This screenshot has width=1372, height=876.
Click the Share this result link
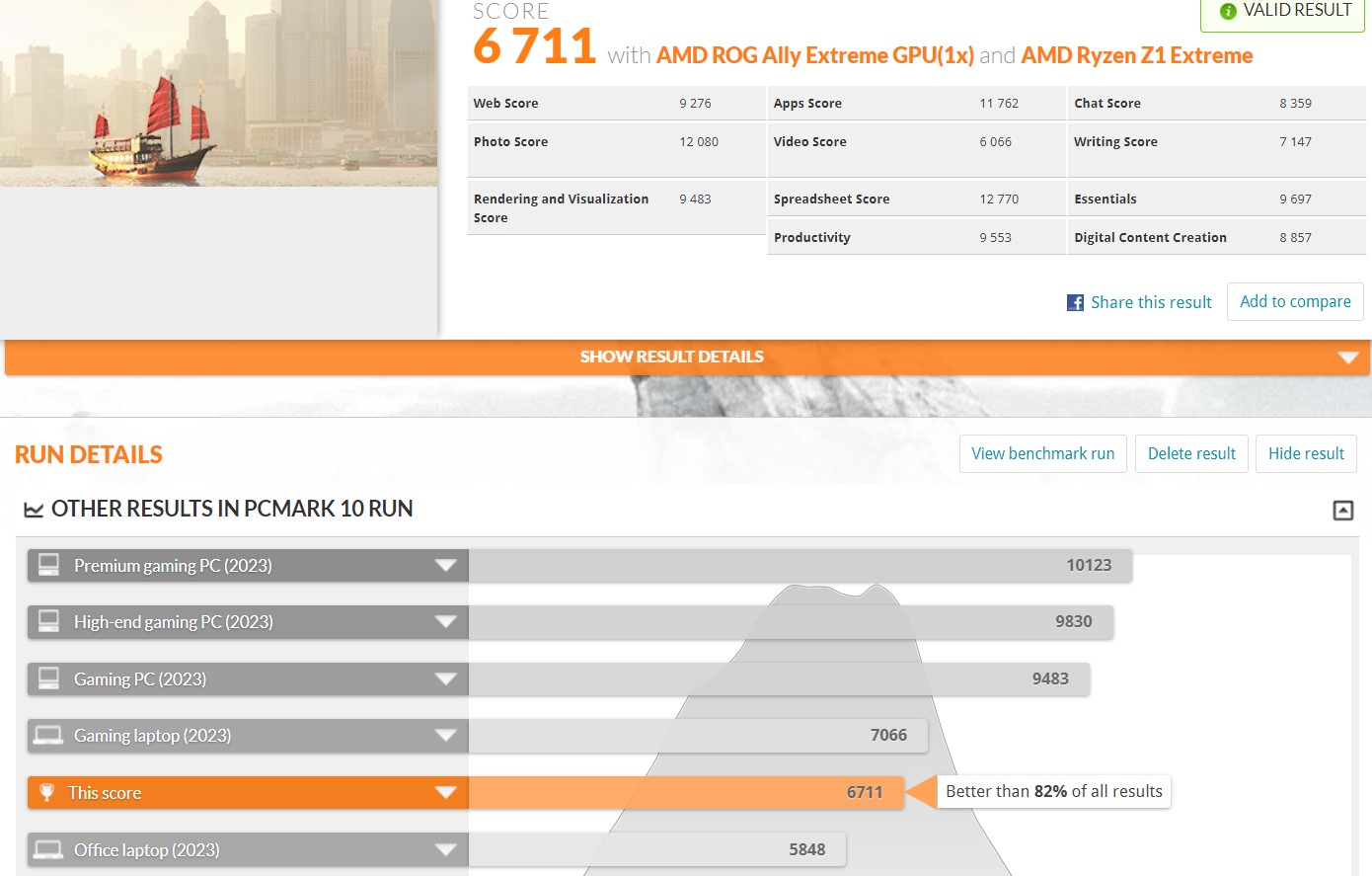point(1150,302)
